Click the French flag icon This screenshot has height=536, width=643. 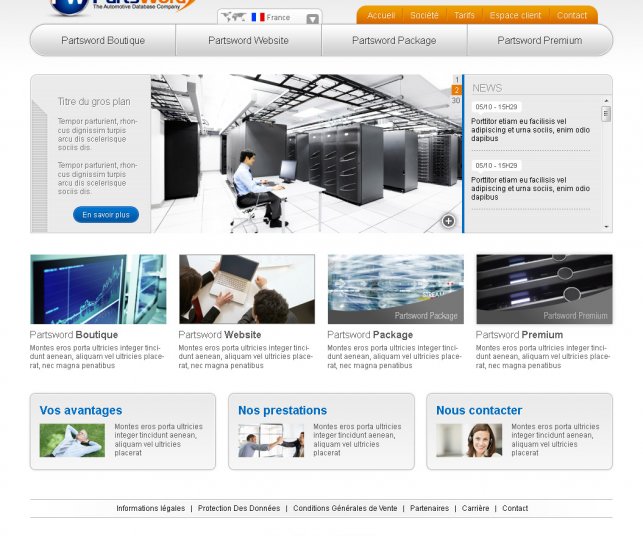point(258,17)
